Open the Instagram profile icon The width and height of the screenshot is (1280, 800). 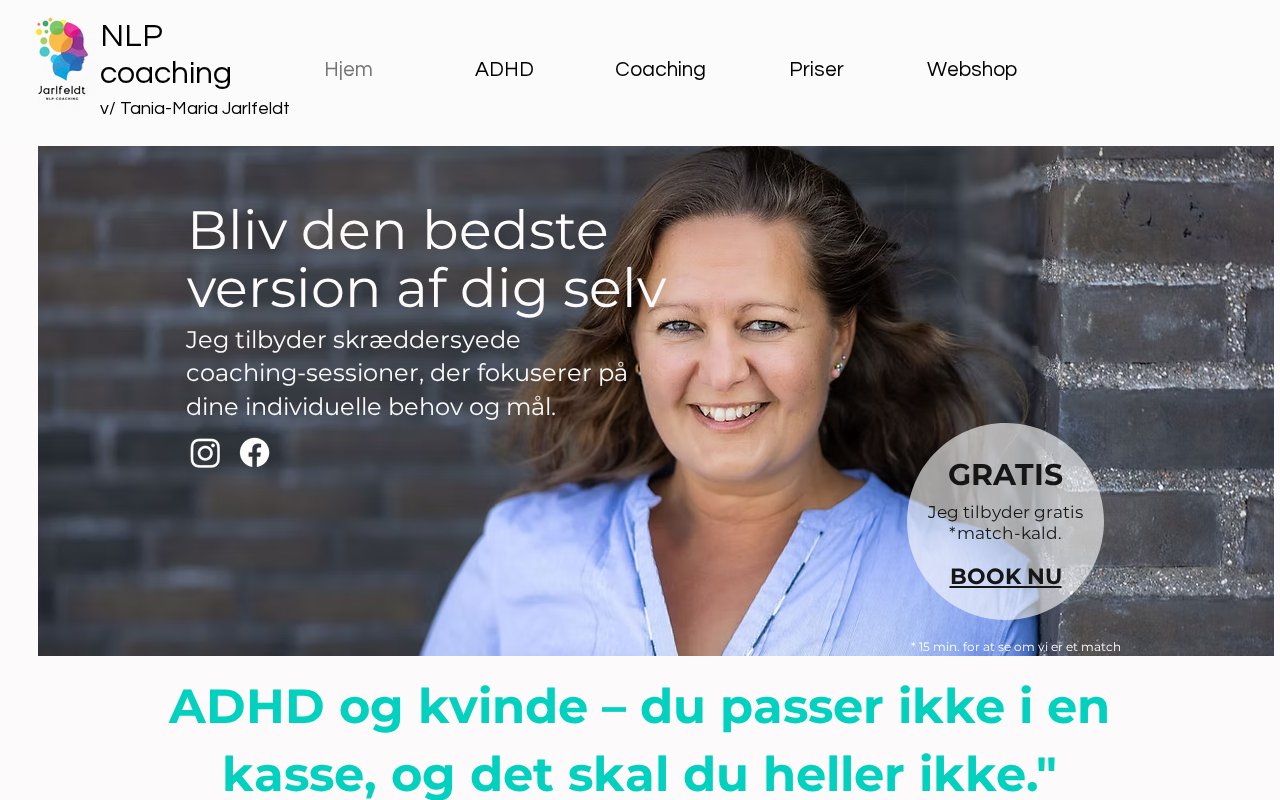point(205,453)
